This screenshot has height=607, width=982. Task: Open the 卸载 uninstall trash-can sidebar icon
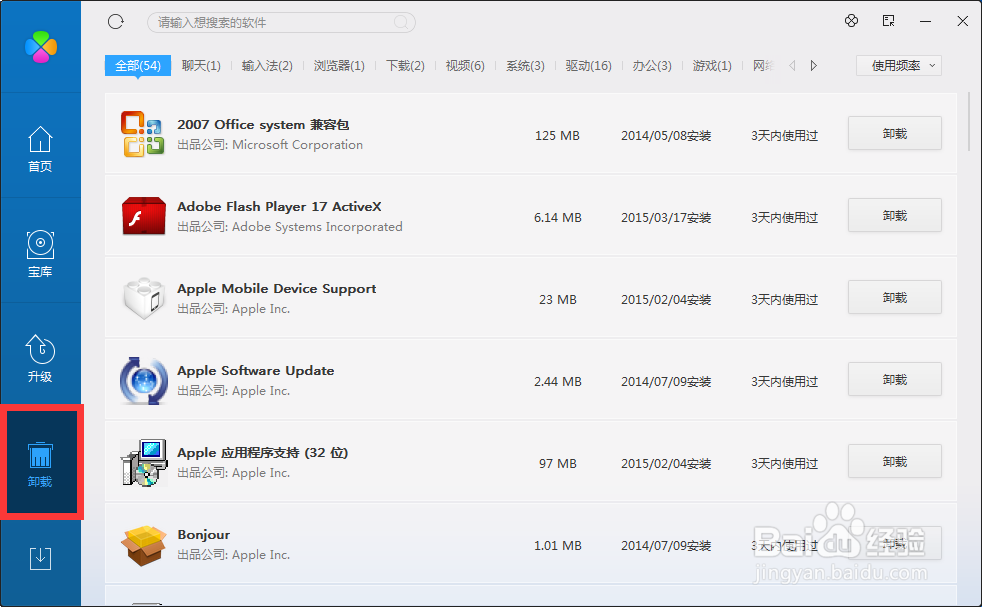coord(40,462)
